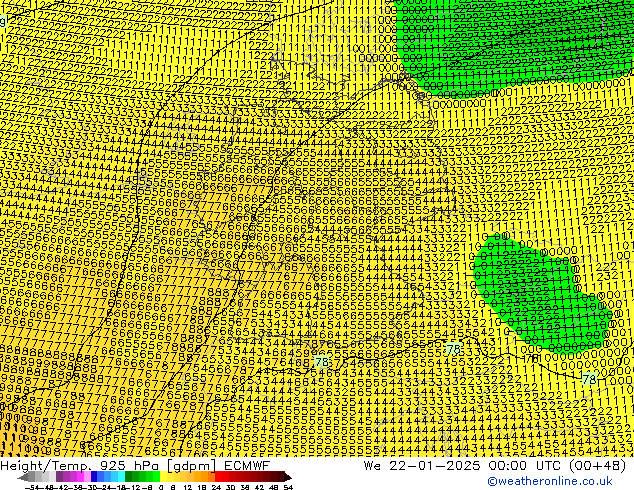Screen dimensions: 634x490
Task: Pick the cyan legend swatch
Action: pos(121,478)
